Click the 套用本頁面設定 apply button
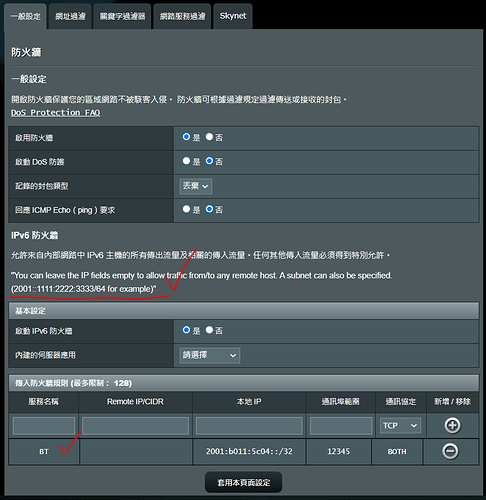 (x=244, y=482)
